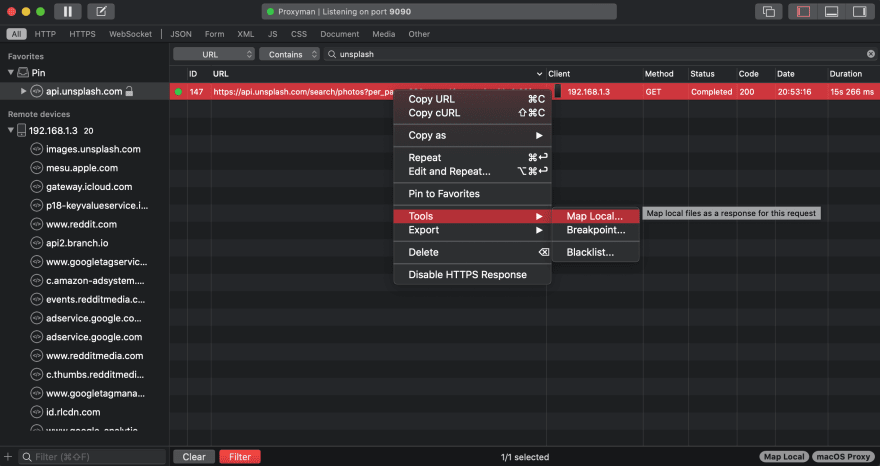Click the adservice.google.com domain icon
Image resolution: width=880 pixels, height=466 pixels.
tap(36, 337)
